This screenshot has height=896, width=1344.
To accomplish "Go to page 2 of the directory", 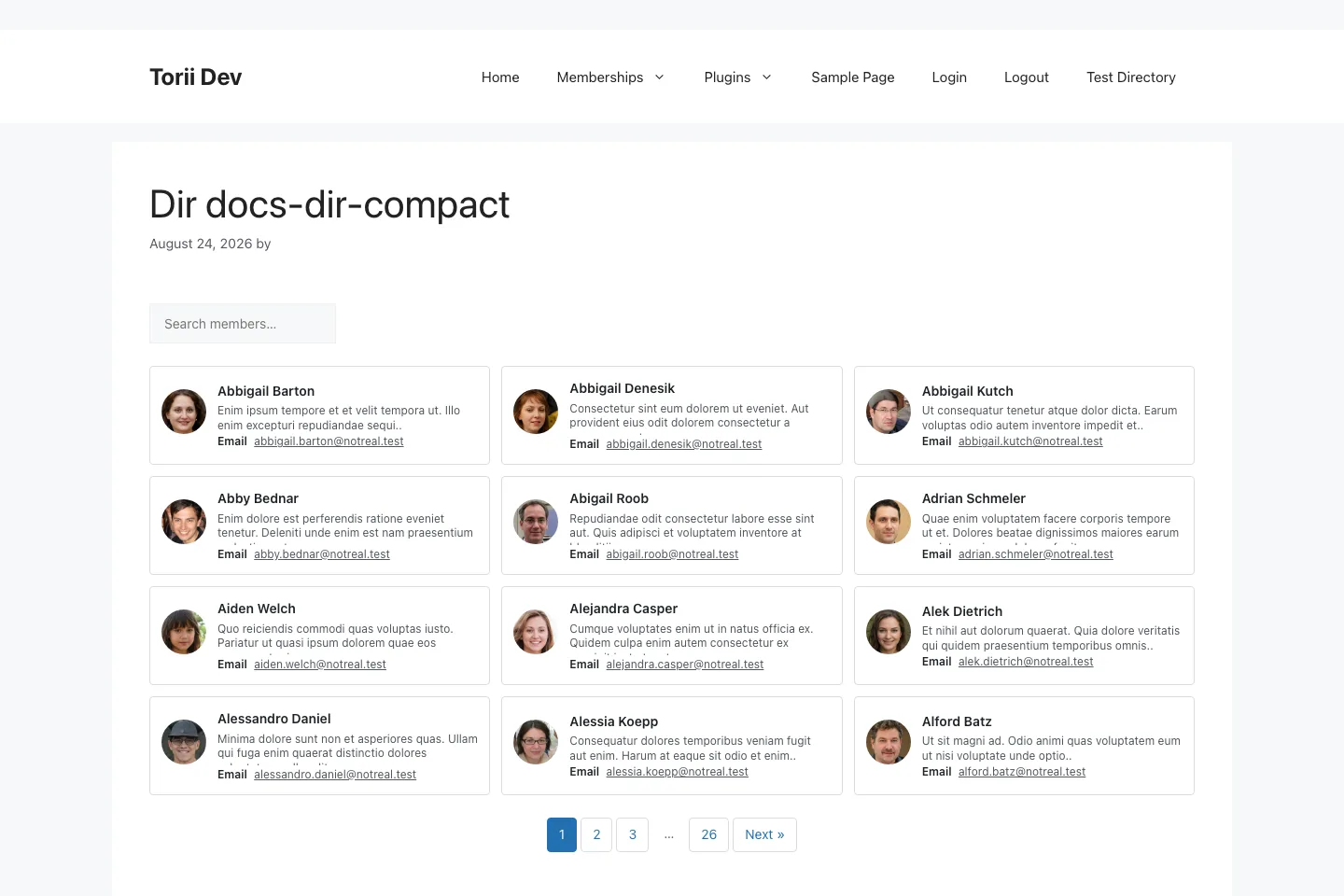I will pos(596,835).
